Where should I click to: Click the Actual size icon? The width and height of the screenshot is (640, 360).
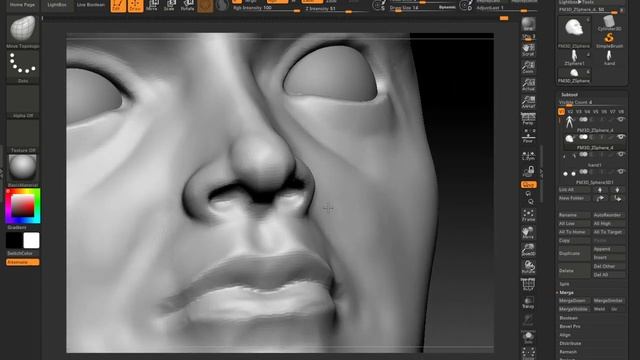point(528,85)
